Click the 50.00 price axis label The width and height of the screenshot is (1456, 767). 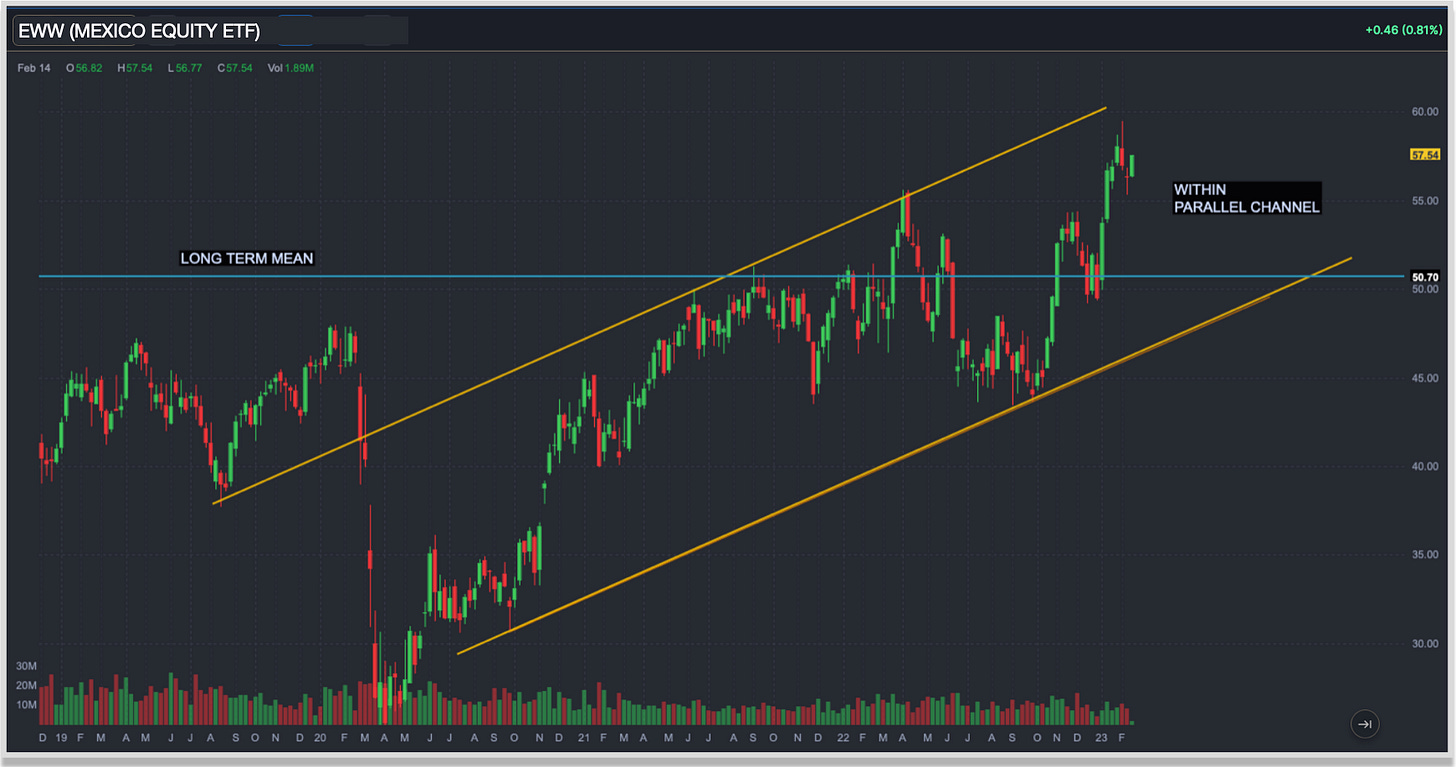(1424, 289)
